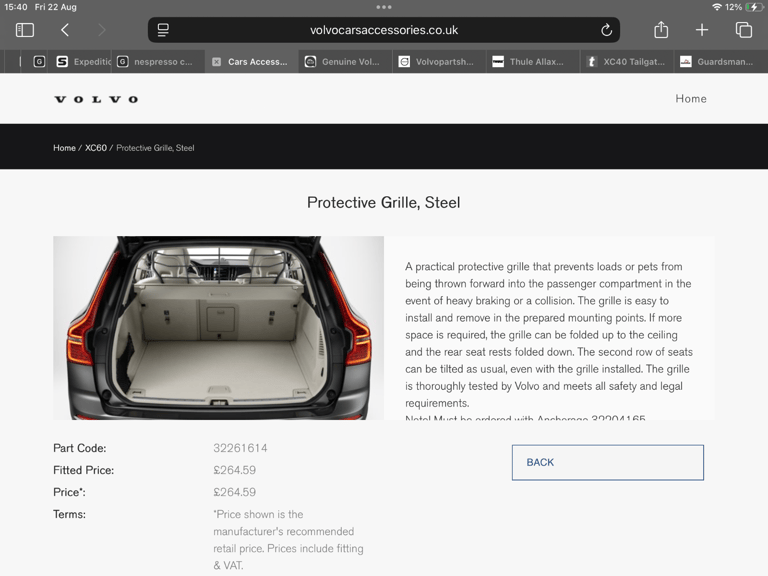768x576 pixels.
Task: Click the volvocarsaccessories.co.uk address field
Action: [x=384, y=30]
